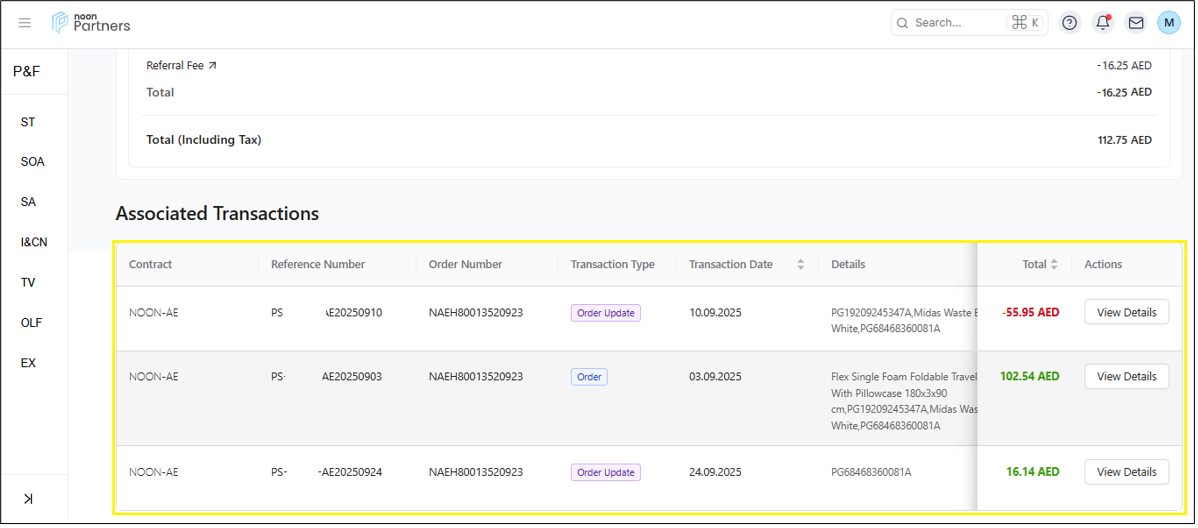Click the search input field
Screen dimensions: 1198x528
[950, 23]
